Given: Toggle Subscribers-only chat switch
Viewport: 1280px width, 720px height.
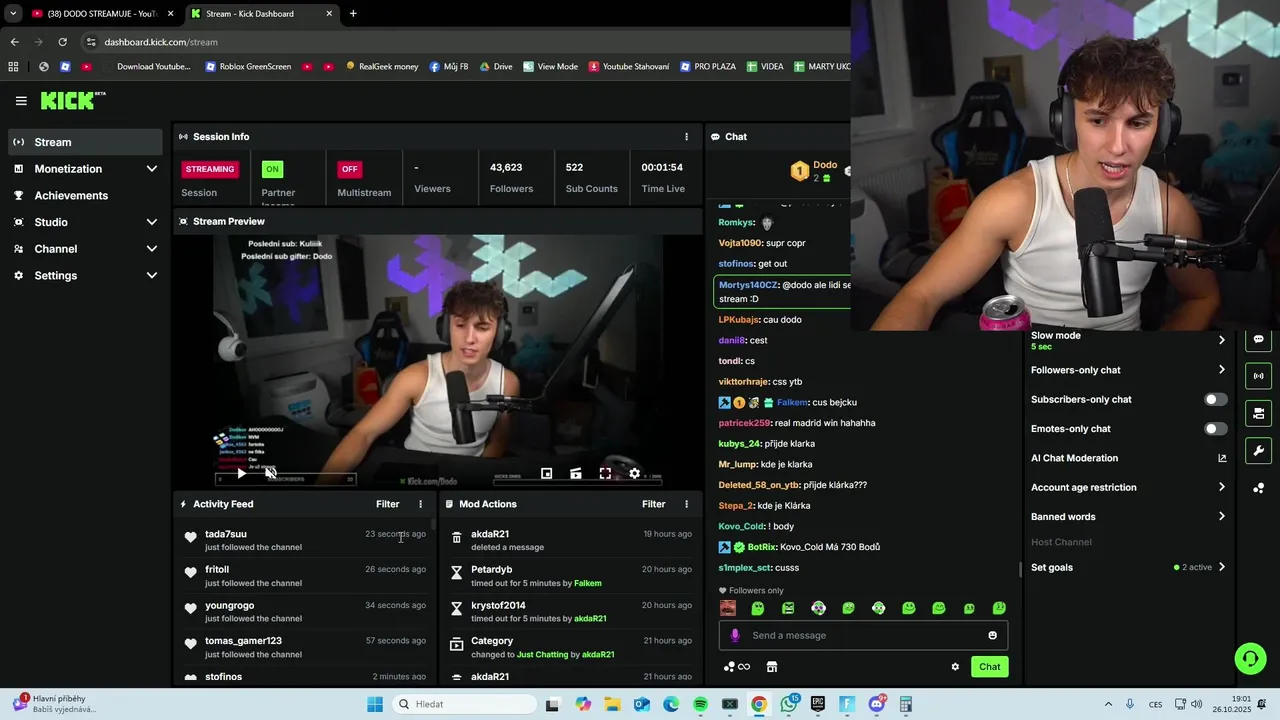Looking at the screenshot, I should click(1215, 399).
